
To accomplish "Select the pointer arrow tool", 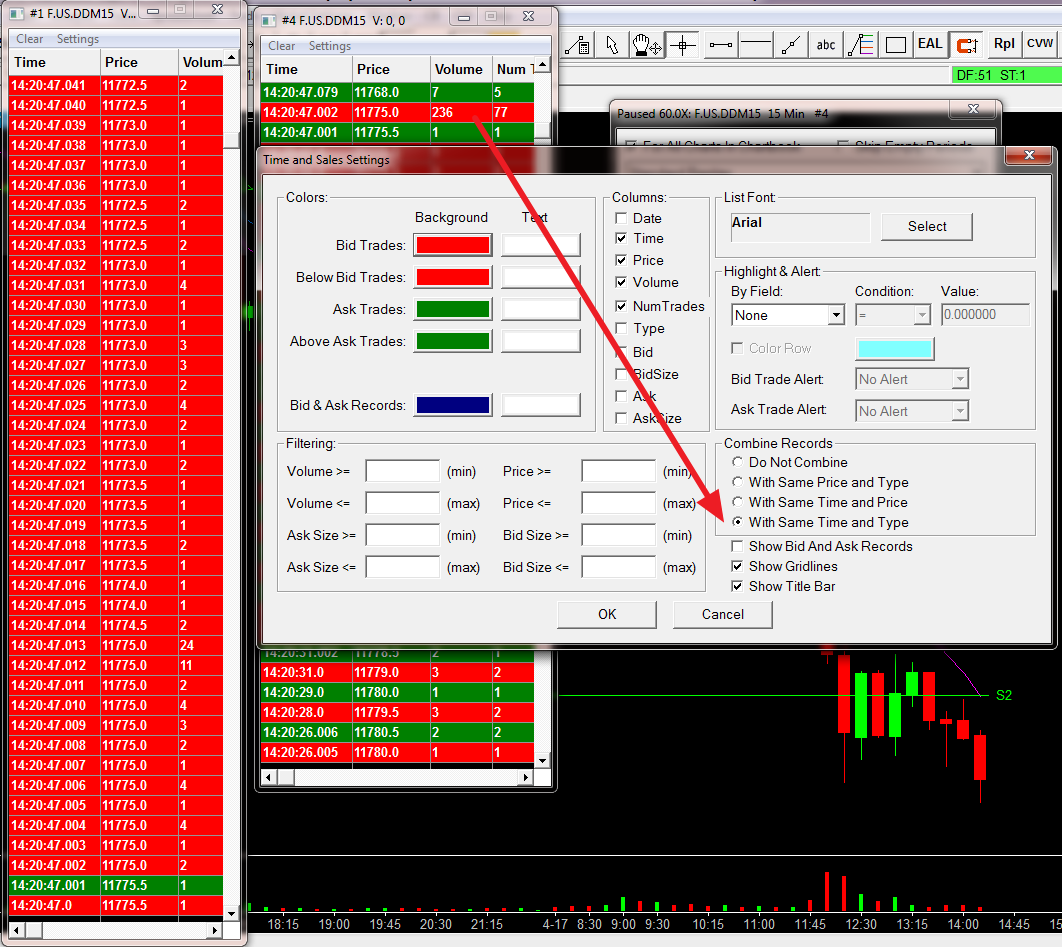I will [x=612, y=45].
